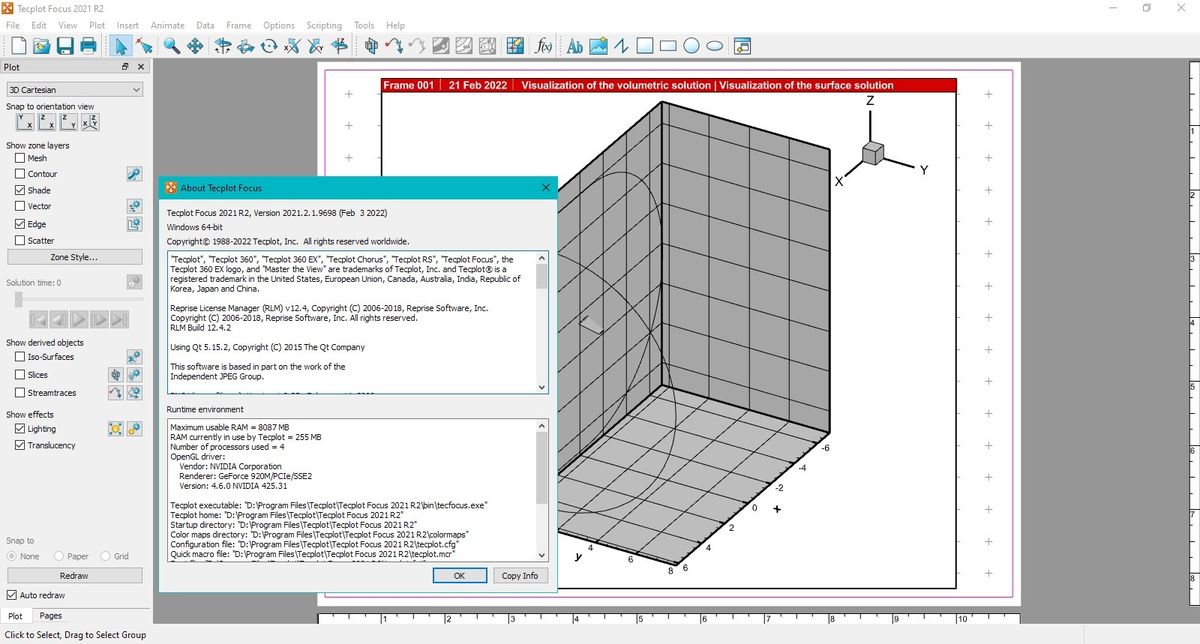The image size is (1200, 644).
Task: Insert an image with the picture icon
Action: 599,45
